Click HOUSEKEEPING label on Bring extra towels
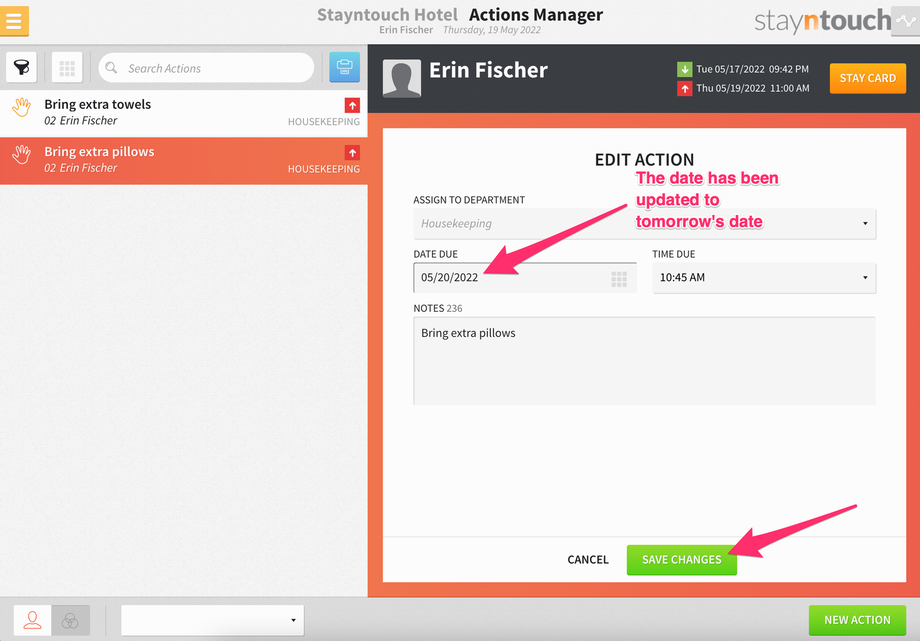Screen dimensions: 920x641 pos(324,122)
